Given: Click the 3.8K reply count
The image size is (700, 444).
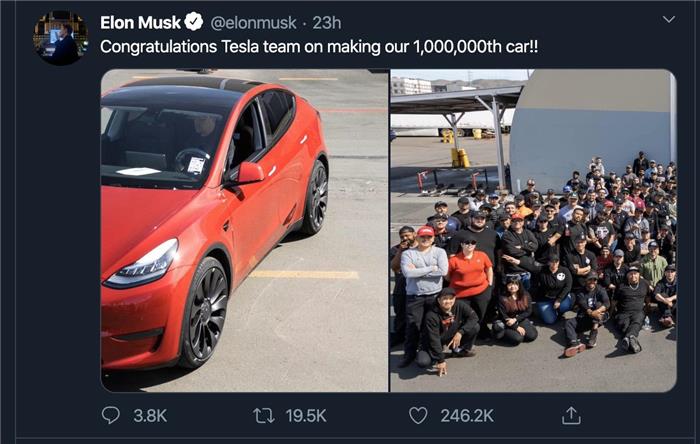Looking at the screenshot, I should click(x=149, y=415).
